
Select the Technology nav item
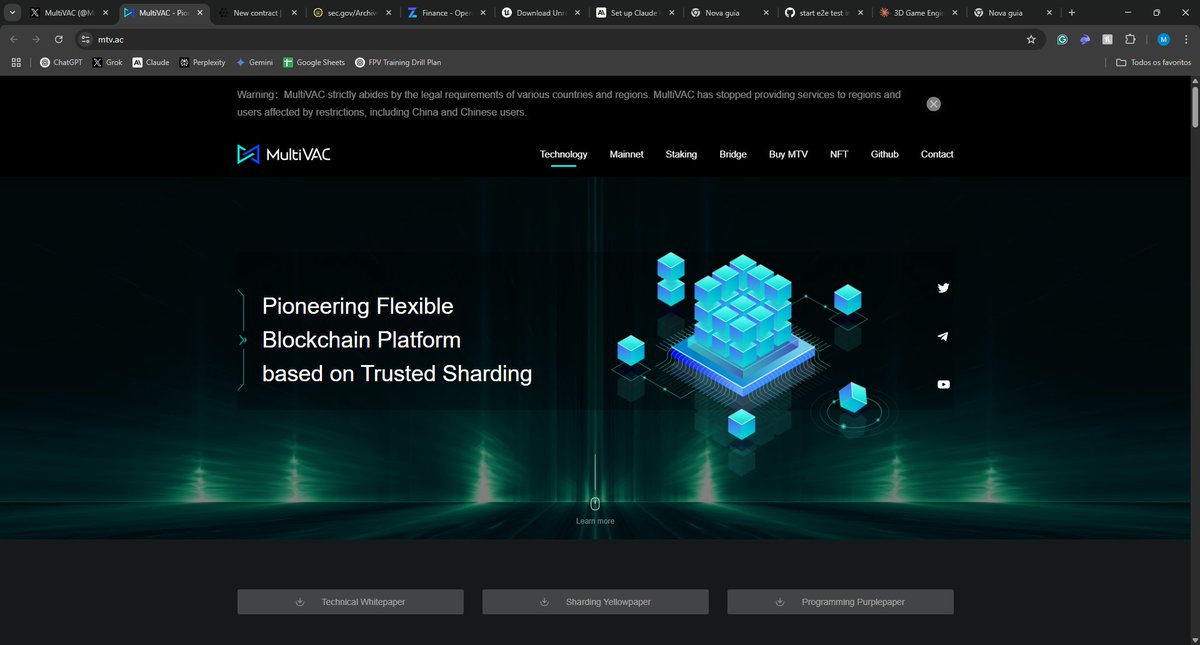564,154
